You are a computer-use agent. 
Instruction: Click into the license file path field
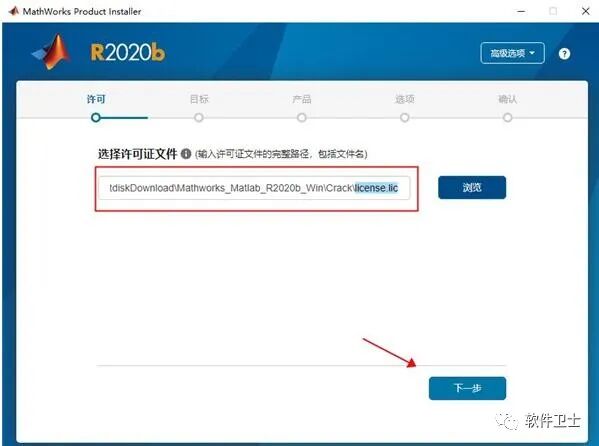[x=254, y=188]
